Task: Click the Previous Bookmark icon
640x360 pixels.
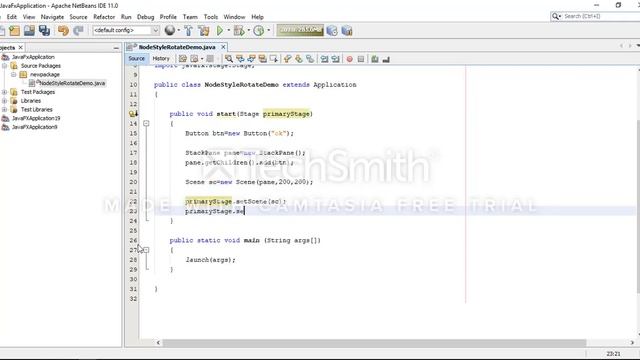Action: click(287, 59)
